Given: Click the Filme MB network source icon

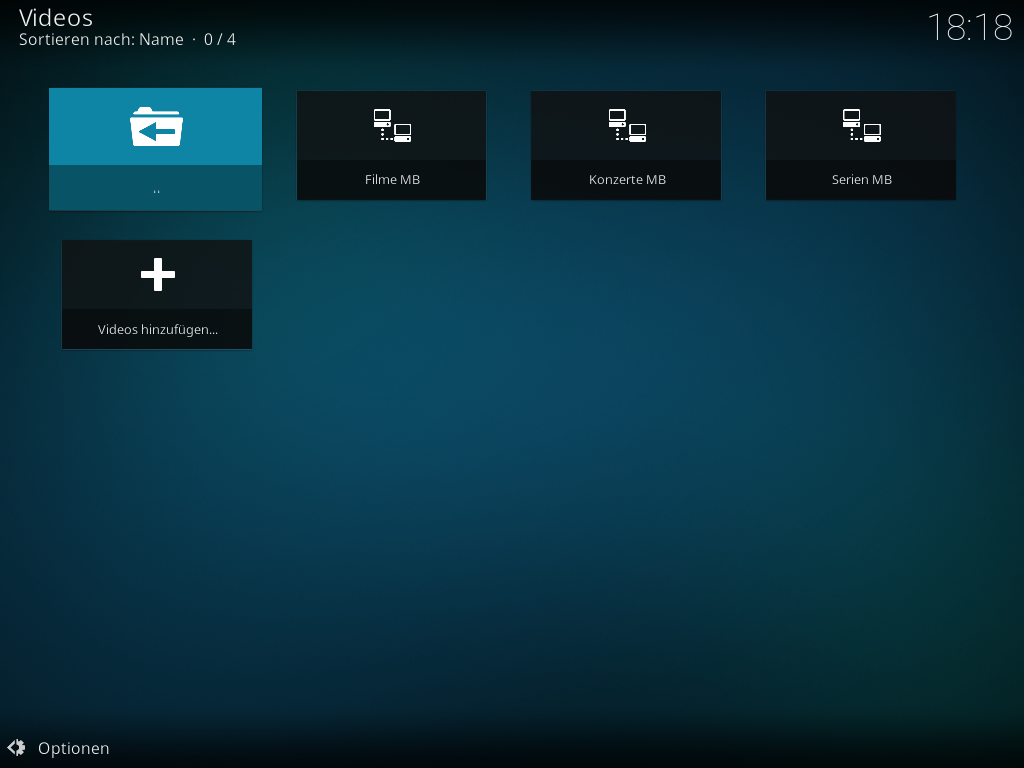Looking at the screenshot, I should [x=392, y=125].
